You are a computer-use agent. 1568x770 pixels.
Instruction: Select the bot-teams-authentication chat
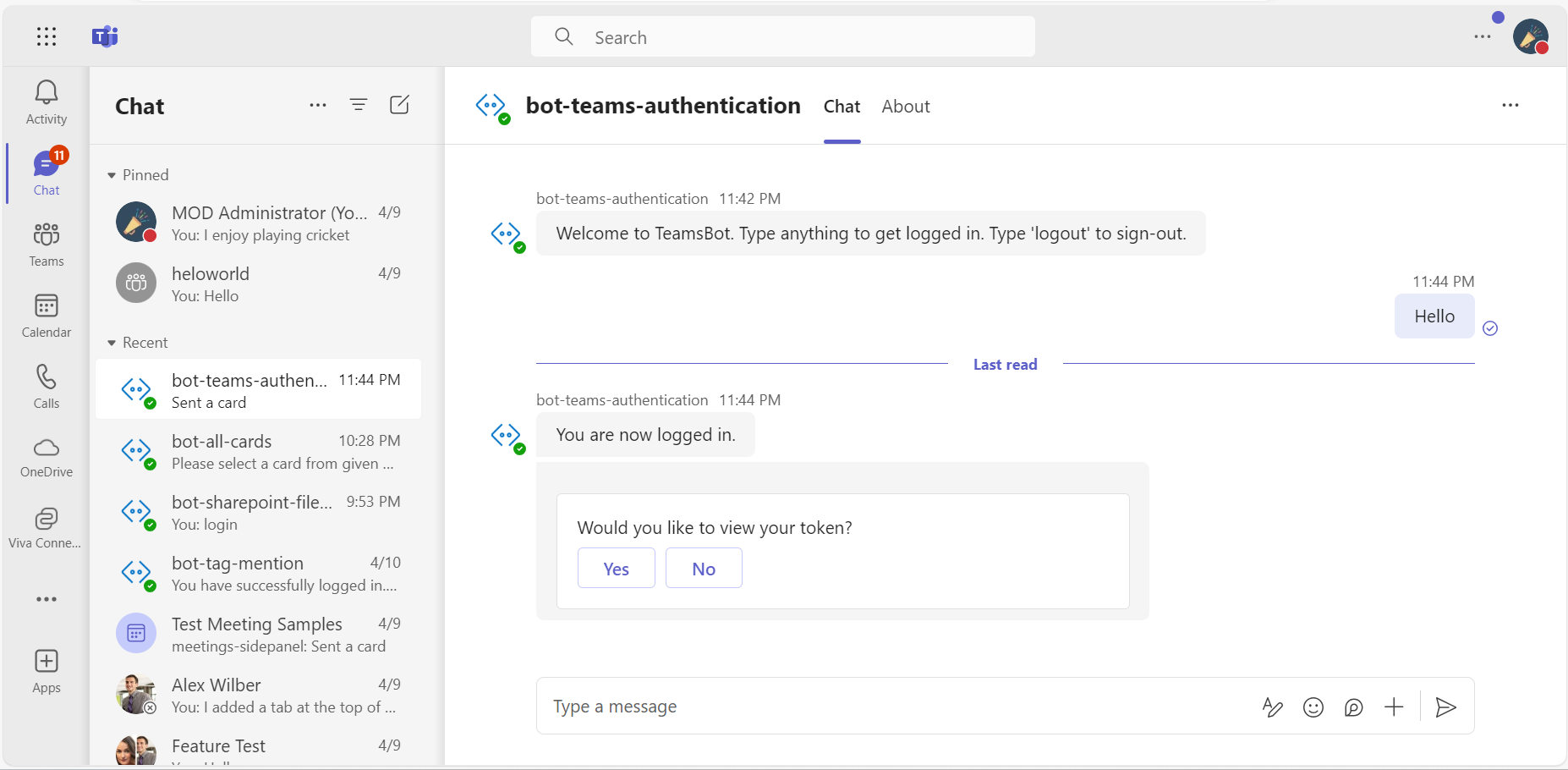pyautogui.click(x=258, y=389)
